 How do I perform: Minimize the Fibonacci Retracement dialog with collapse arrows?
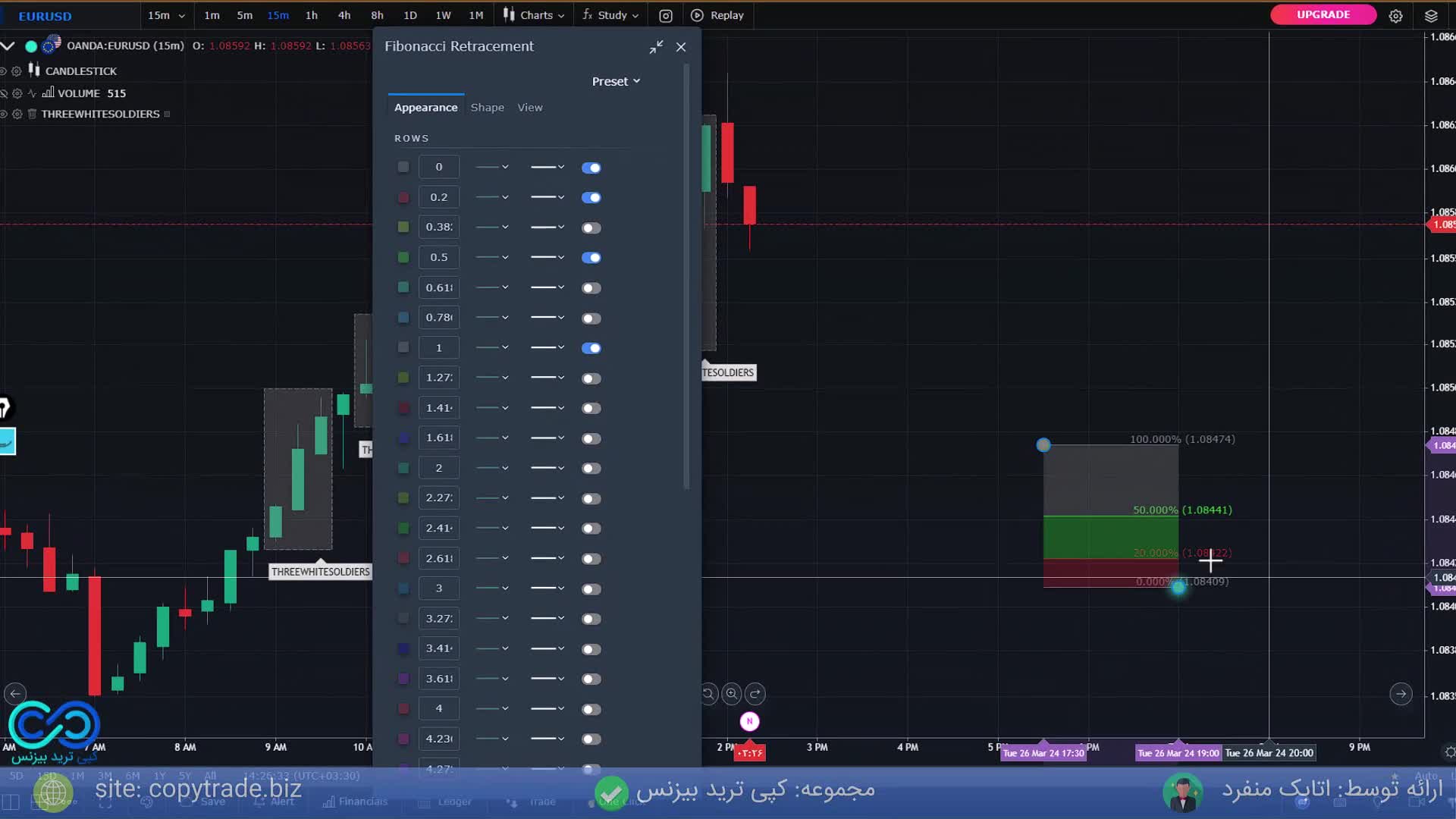click(656, 47)
